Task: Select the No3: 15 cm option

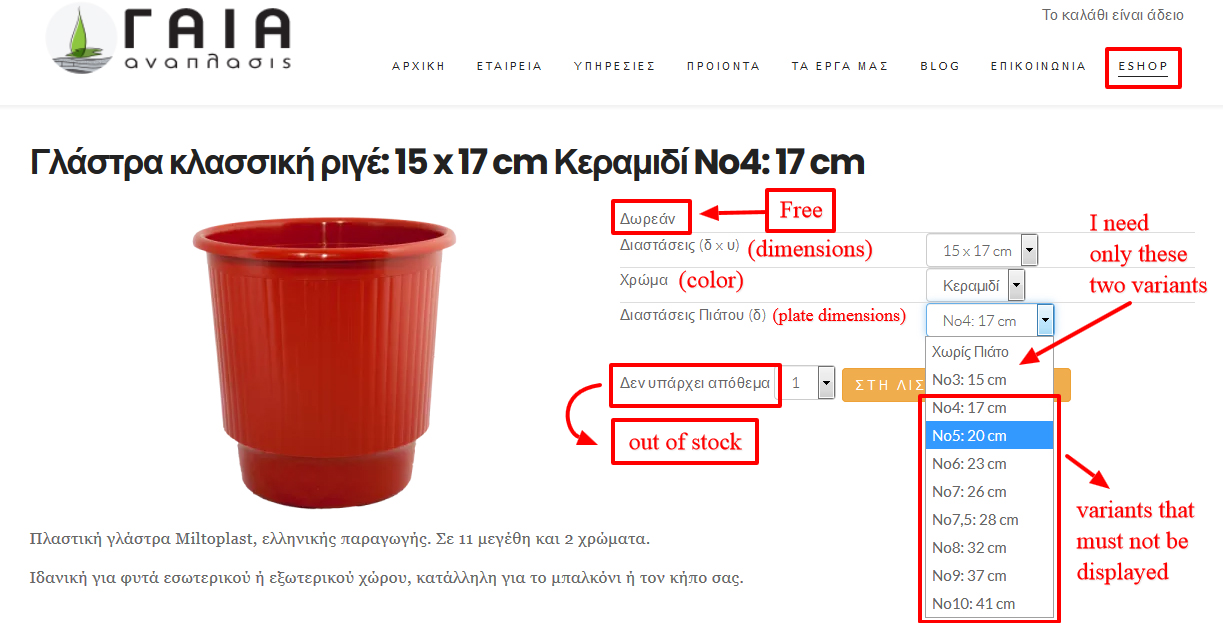Action: point(989,380)
